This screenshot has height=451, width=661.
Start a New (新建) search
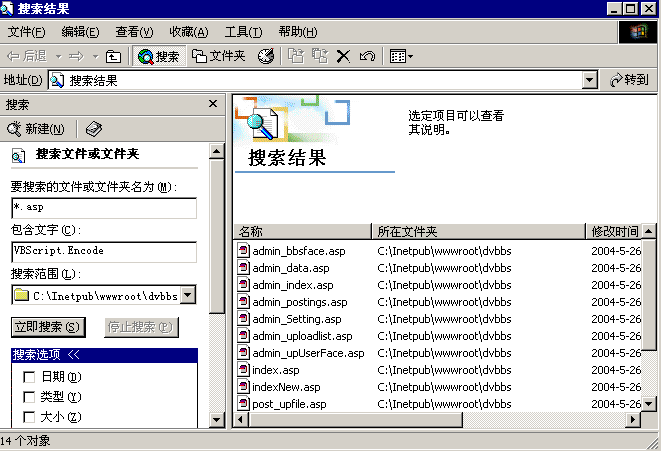[x=36, y=129]
